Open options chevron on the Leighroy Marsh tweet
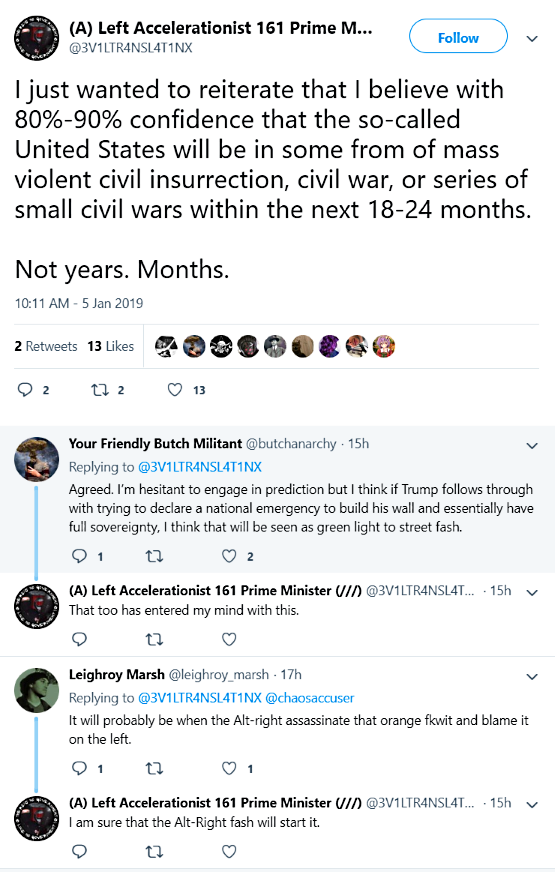This screenshot has height=872, width=555. coord(532,676)
